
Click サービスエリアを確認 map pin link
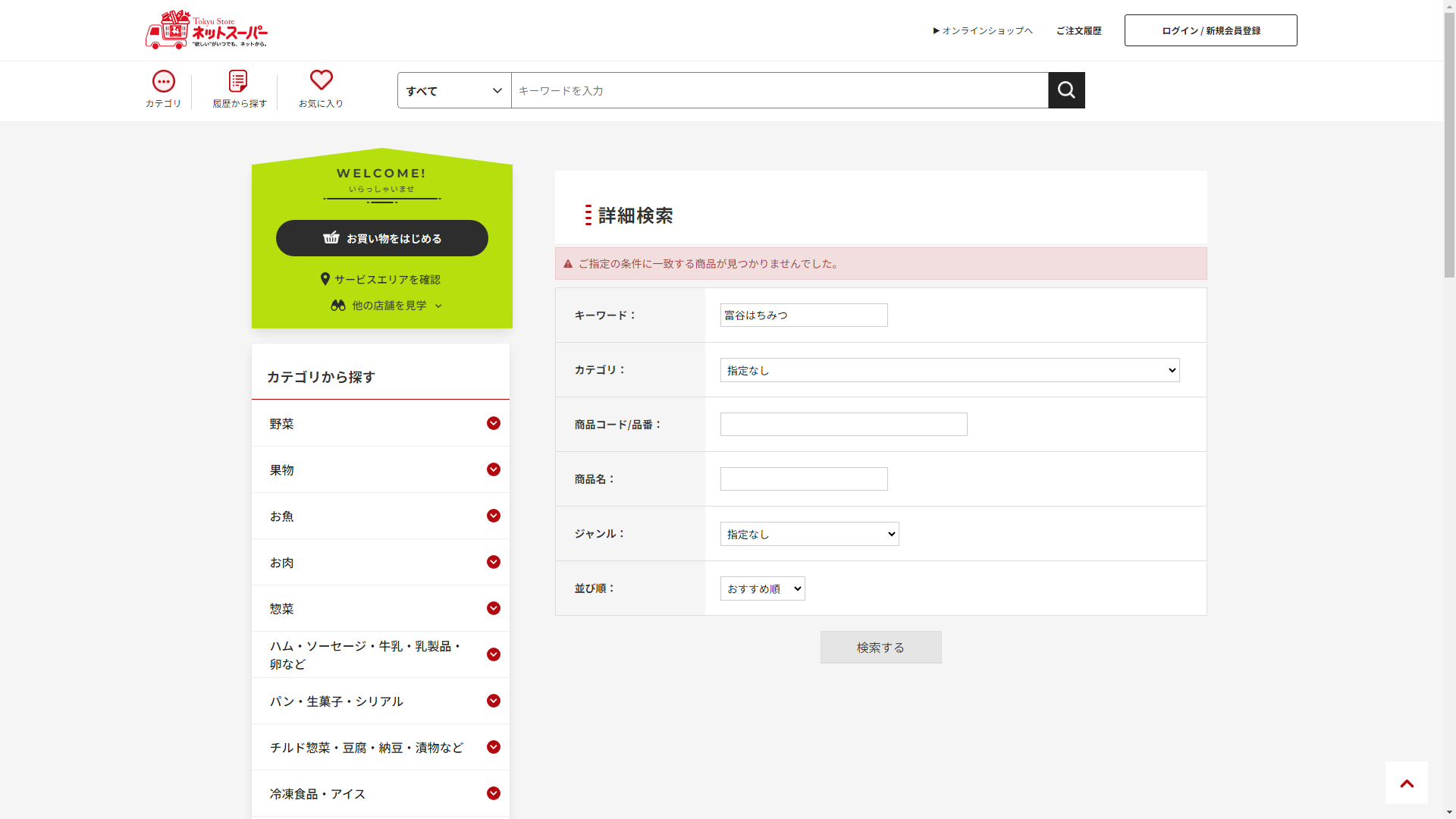coord(381,279)
